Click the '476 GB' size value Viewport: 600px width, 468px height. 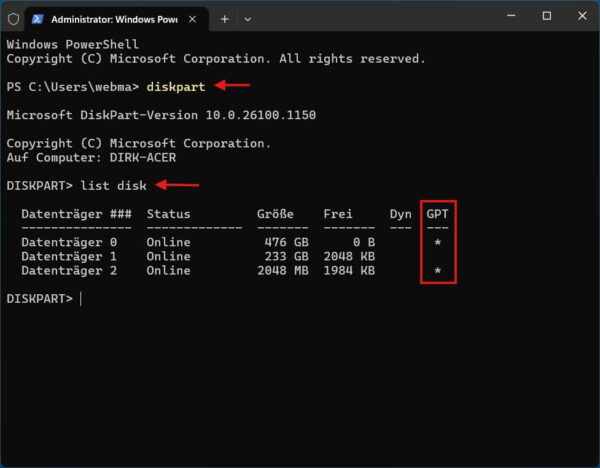coord(287,242)
